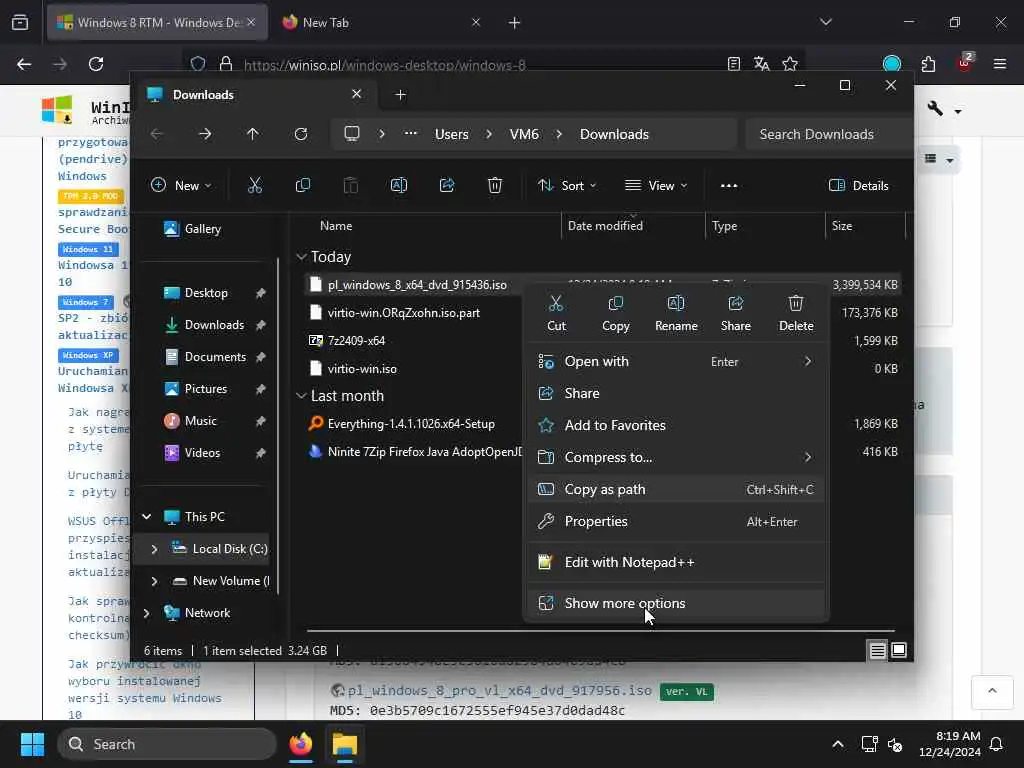The height and width of the screenshot is (768, 1024).
Task: Click the Firefox taskbar icon
Action: (x=301, y=744)
